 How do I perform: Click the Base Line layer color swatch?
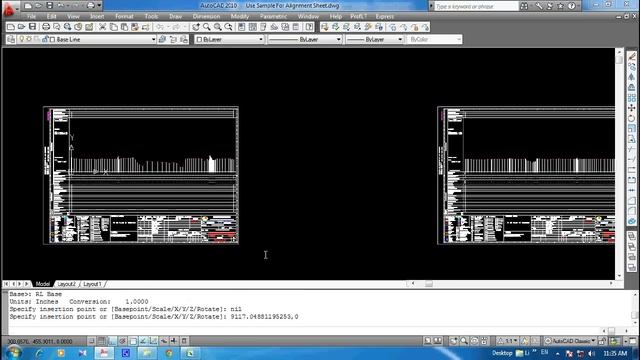52,40
